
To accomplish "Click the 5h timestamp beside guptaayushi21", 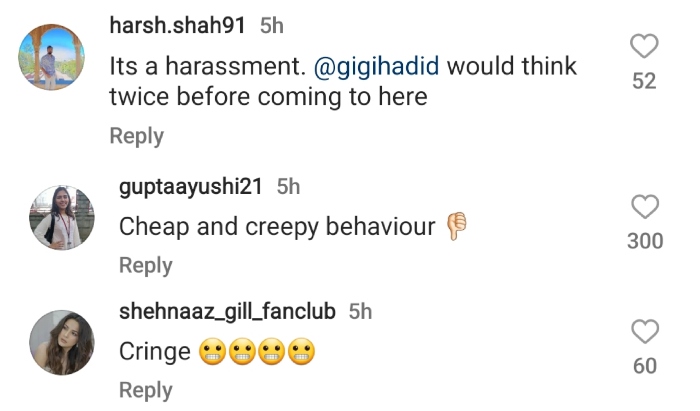I will pyautogui.click(x=288, y=187).
